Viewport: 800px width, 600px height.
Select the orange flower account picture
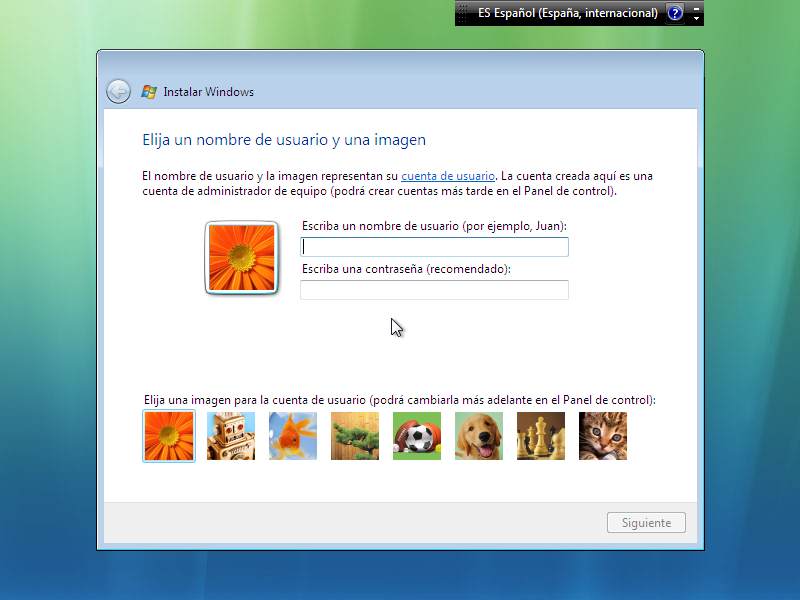(168, 436)
